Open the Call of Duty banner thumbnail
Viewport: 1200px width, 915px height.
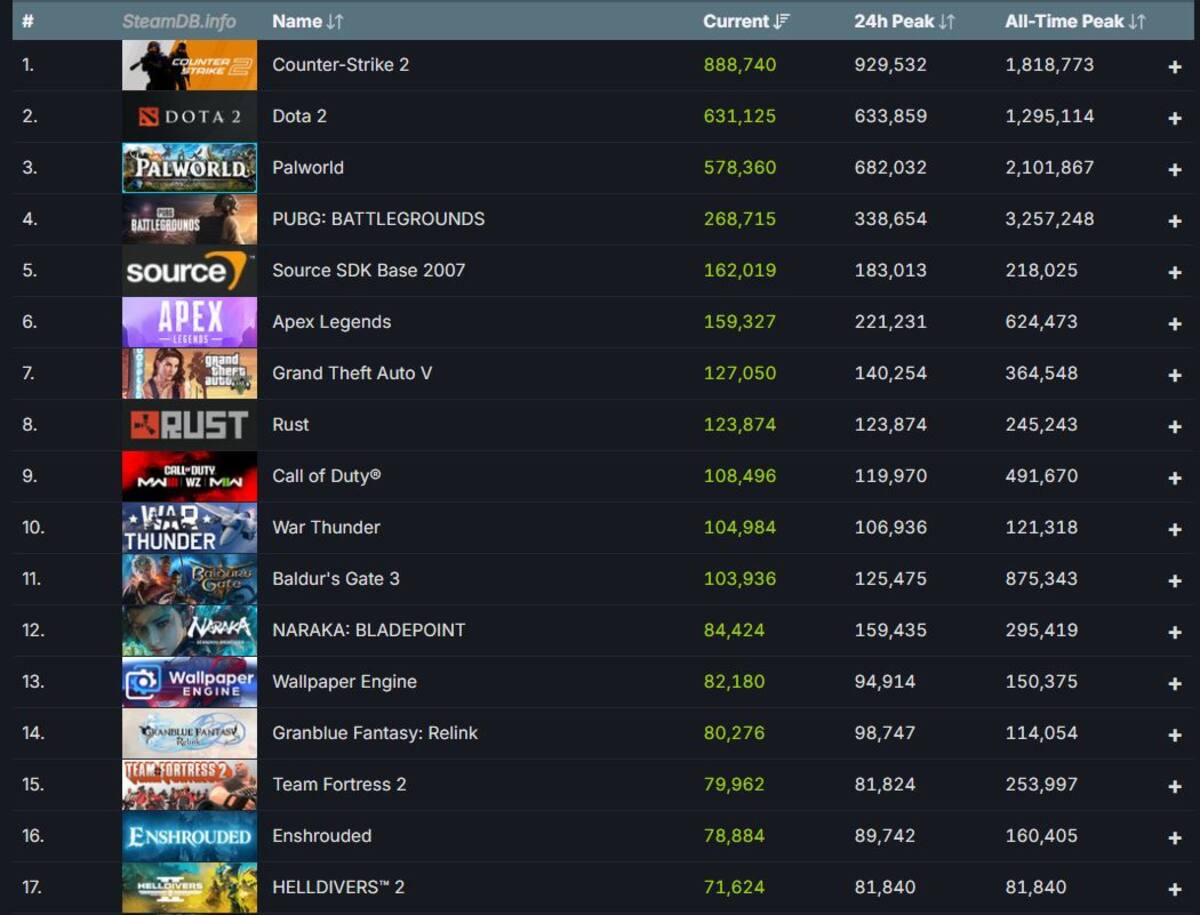pos(189,476)
